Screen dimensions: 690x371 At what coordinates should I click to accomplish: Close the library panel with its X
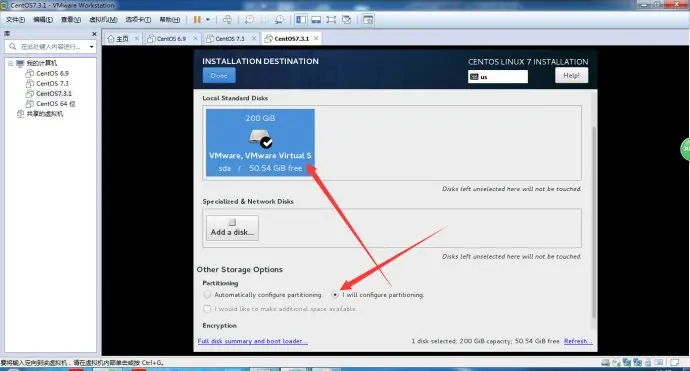click(x=94, y=34)
